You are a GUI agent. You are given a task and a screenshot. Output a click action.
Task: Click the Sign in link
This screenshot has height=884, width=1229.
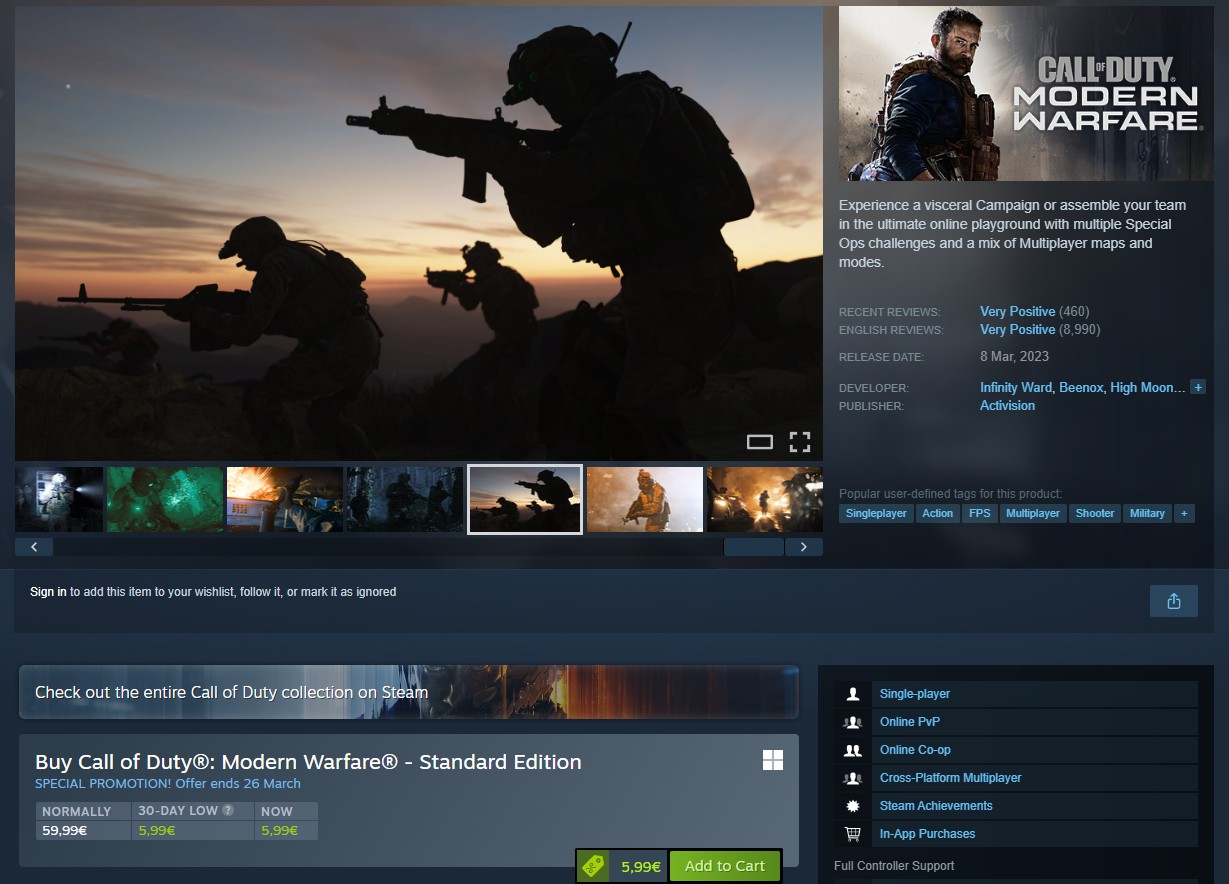click(x=48, y=592)
